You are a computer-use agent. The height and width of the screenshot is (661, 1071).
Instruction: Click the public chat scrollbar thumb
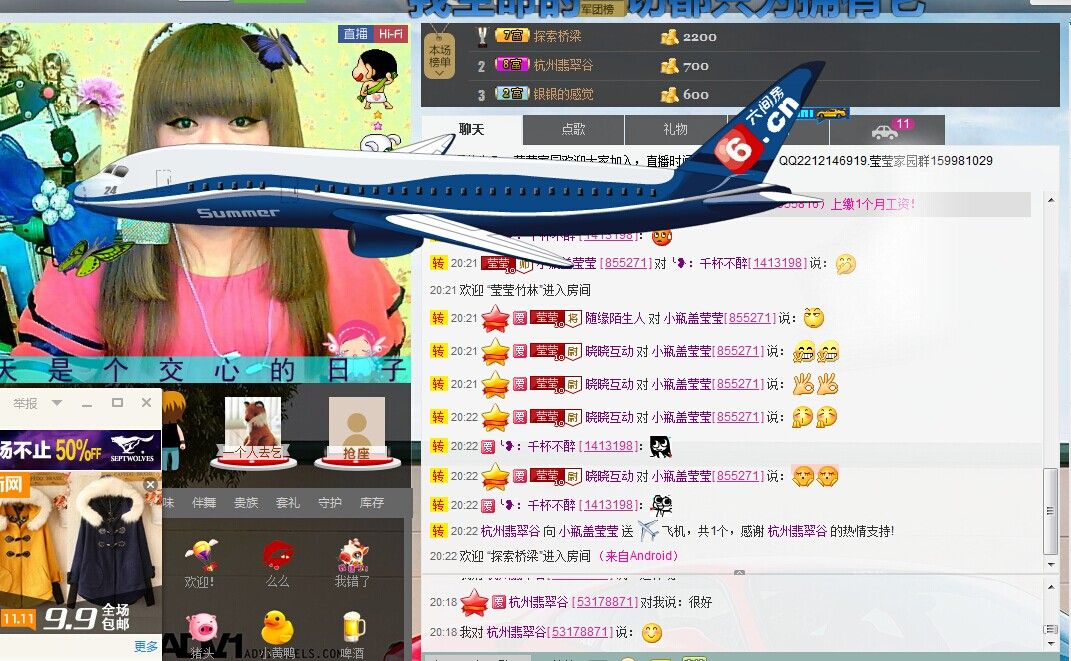[1051, 511]
